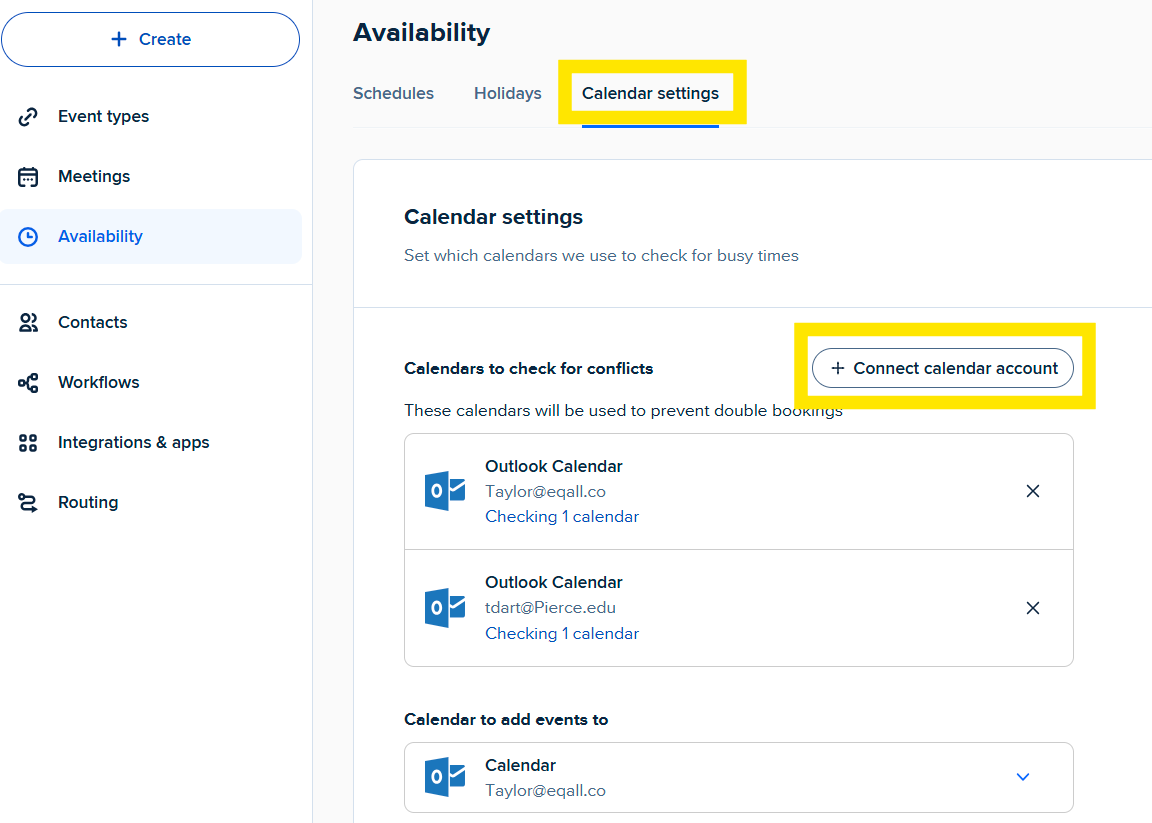This screenshot has height=823, width=1152.
Task: Click the Availability page title
Action: (422, 32)
